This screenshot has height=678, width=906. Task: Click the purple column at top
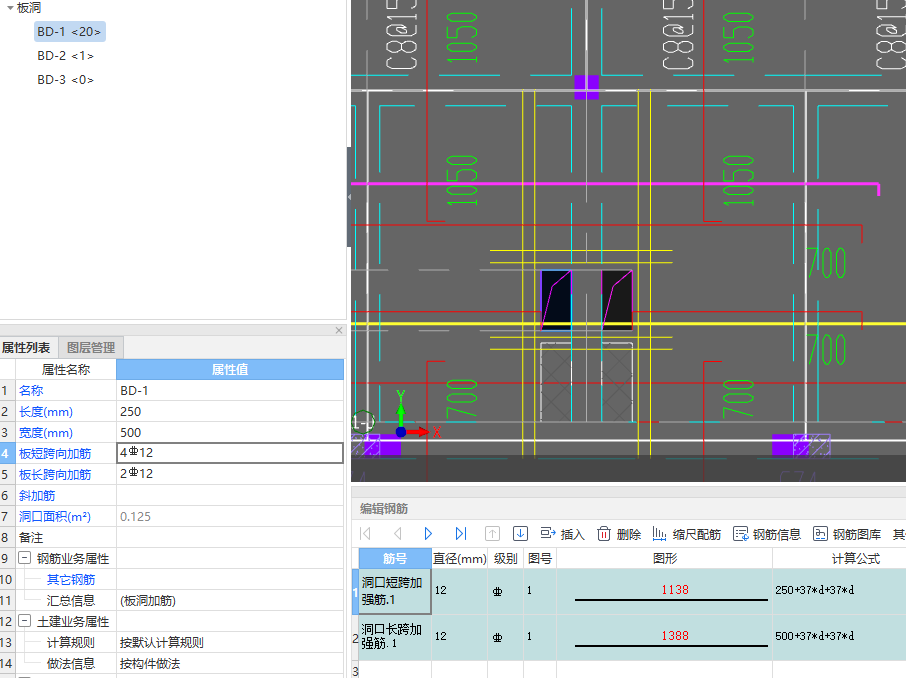pyautogui.click(x=586, y=87)
